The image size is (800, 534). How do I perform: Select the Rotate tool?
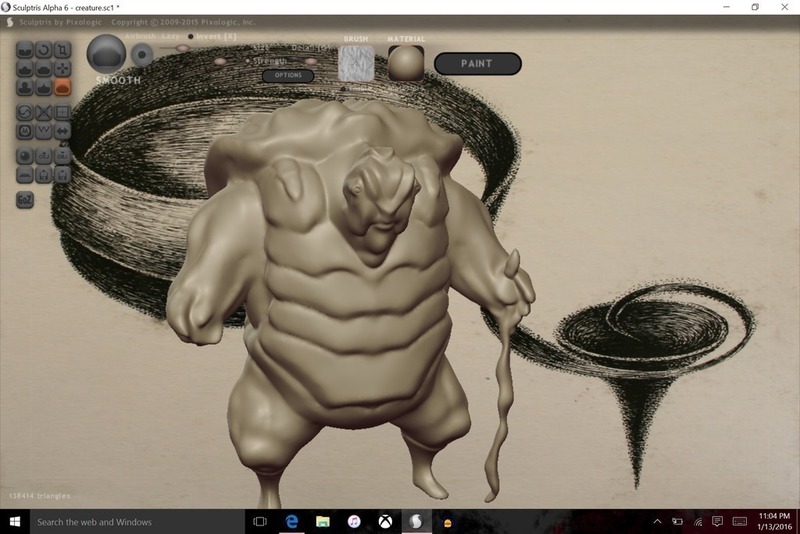point(44,50)
